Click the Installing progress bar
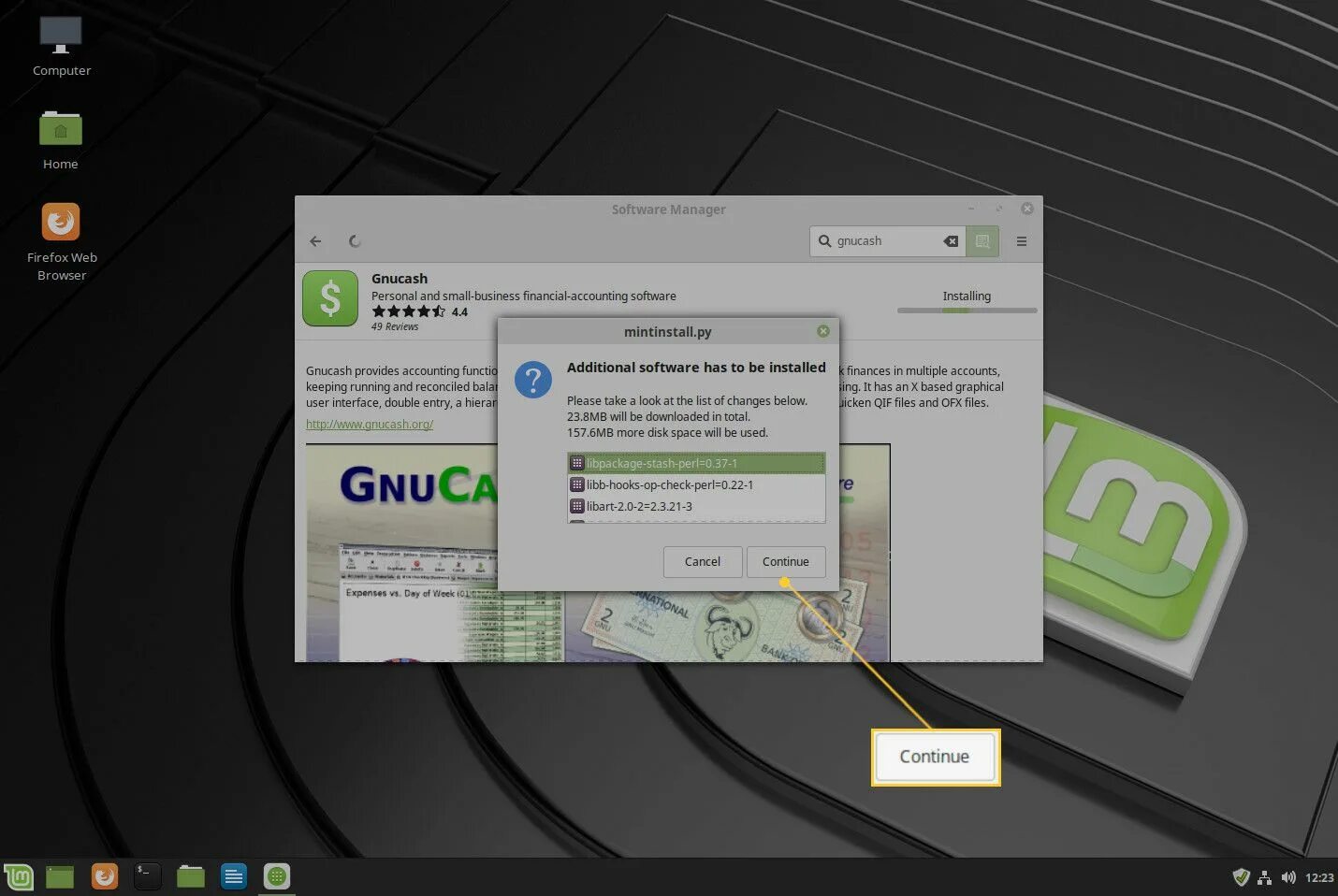1338x896 pixels. [x=967, y=311]
